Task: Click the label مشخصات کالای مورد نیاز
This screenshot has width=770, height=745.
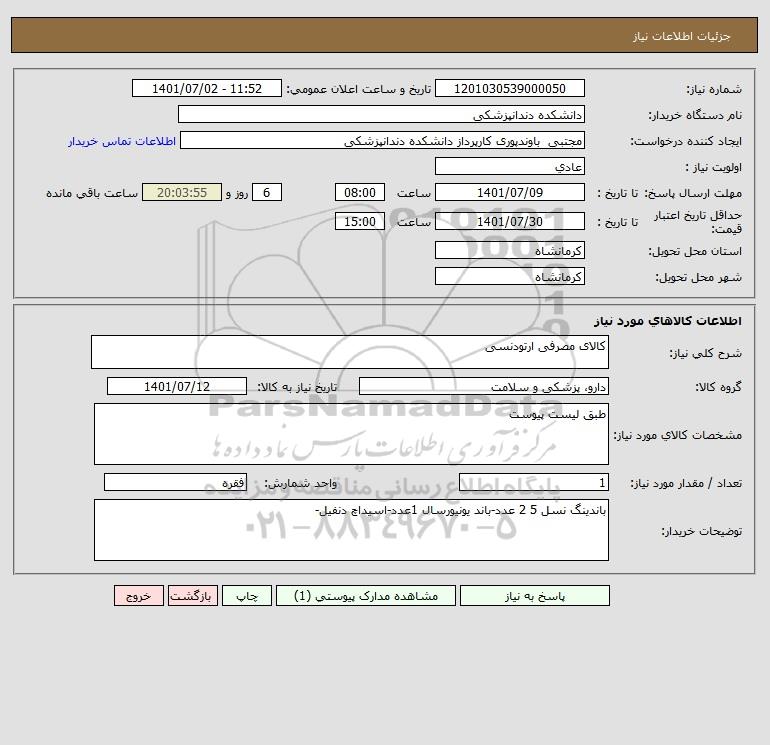Action: 678,435
